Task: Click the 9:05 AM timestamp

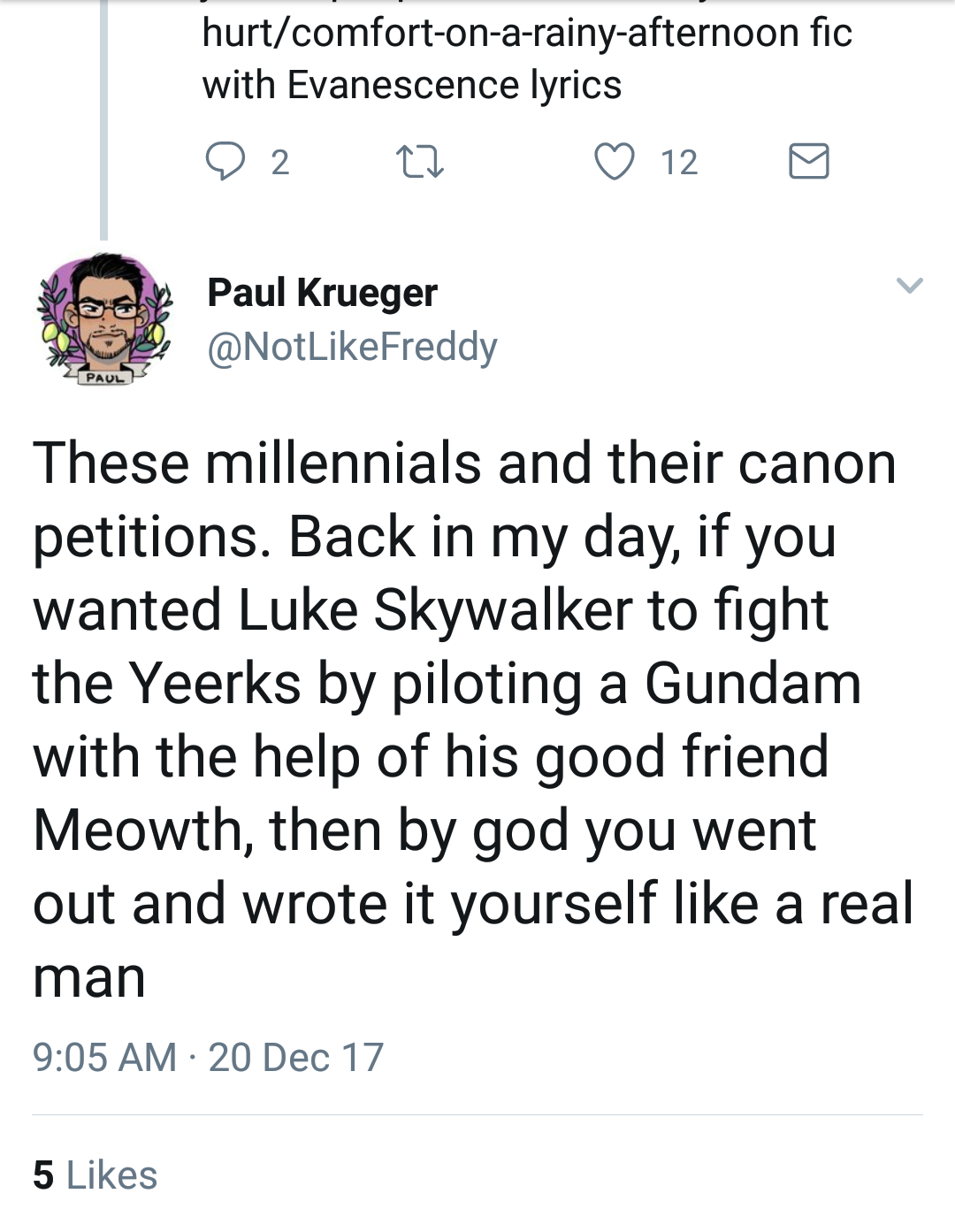Action: [104, 1058]
